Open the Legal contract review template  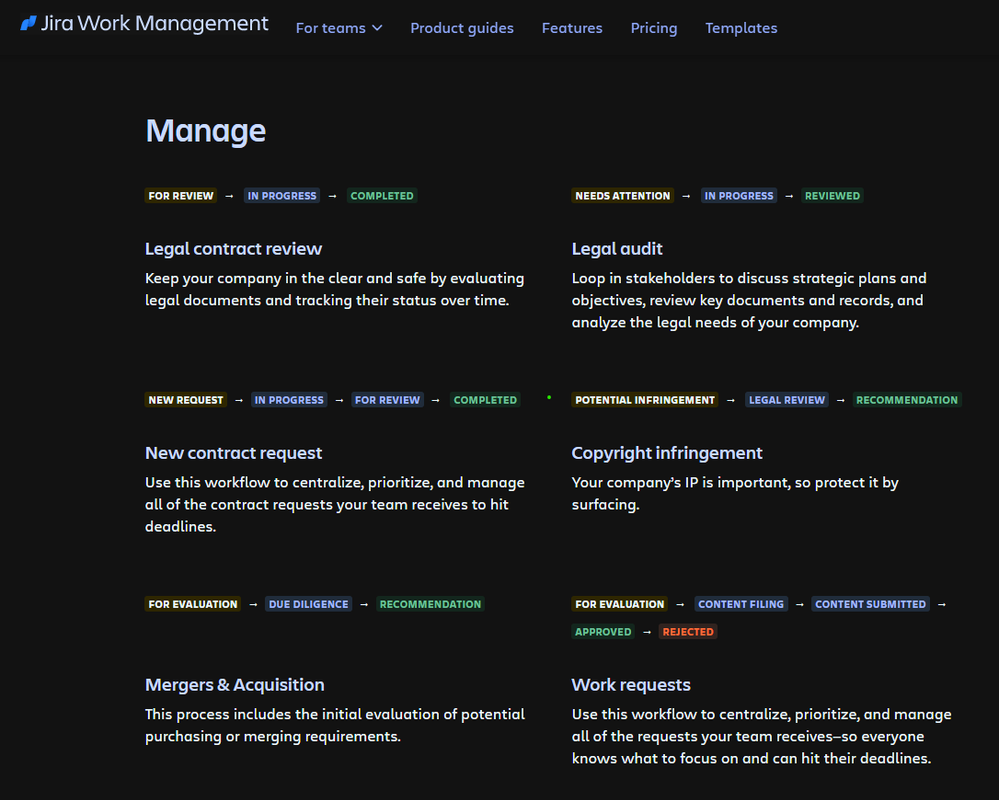click(233, 248)
